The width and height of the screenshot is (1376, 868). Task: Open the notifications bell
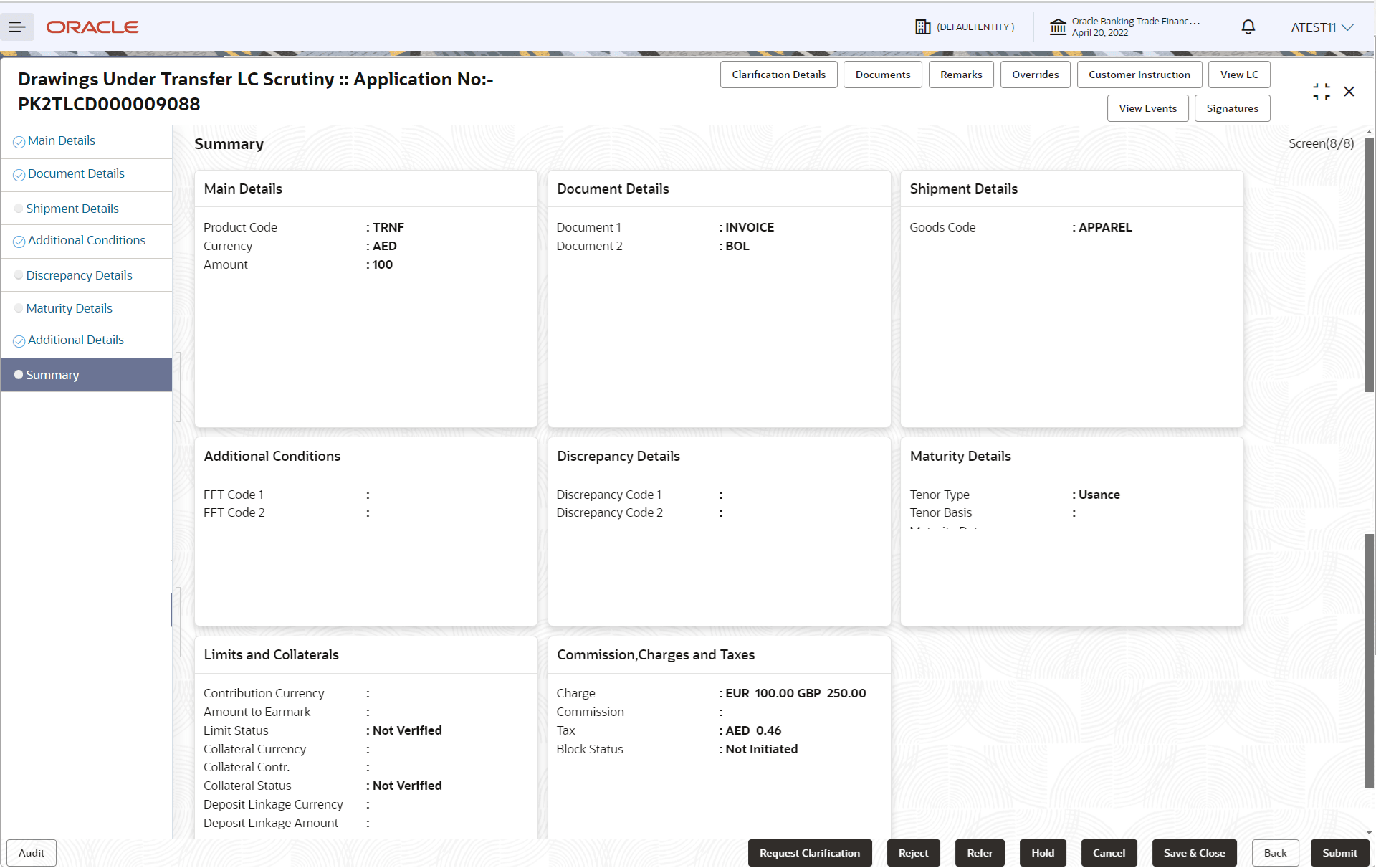pos(1247,27)
